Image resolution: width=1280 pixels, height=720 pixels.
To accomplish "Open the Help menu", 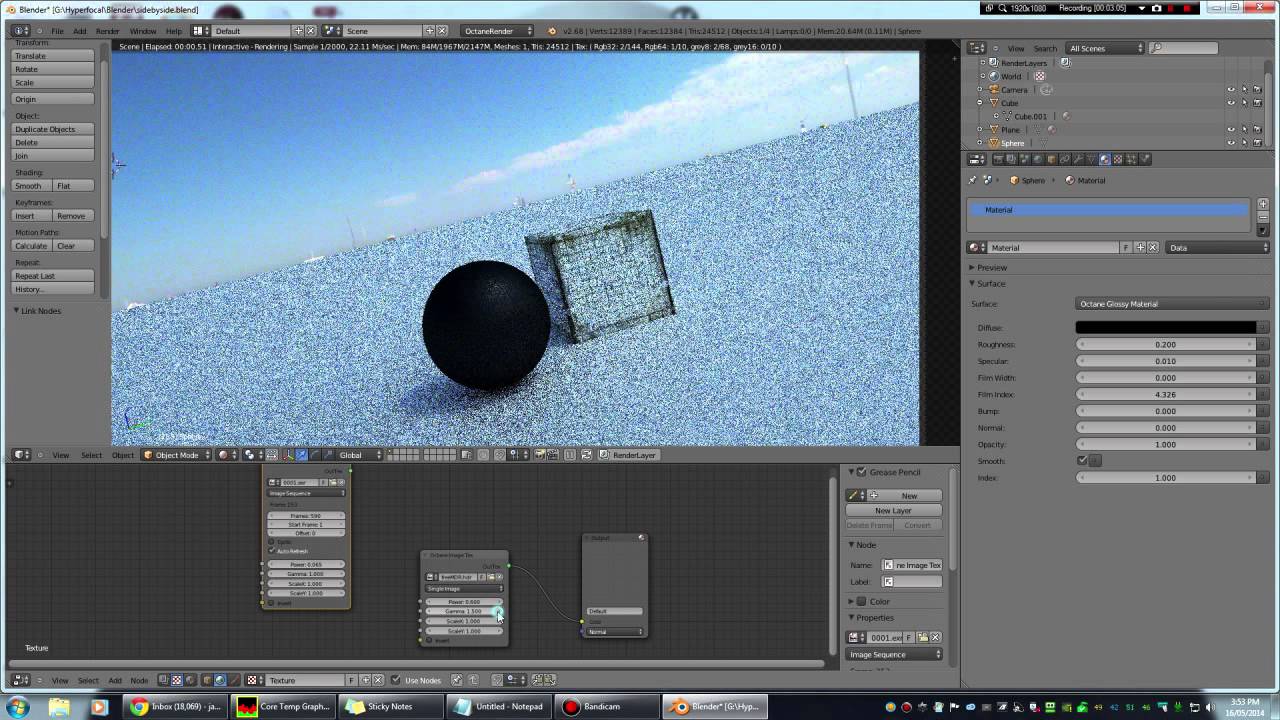I will (x=174, y=31).
